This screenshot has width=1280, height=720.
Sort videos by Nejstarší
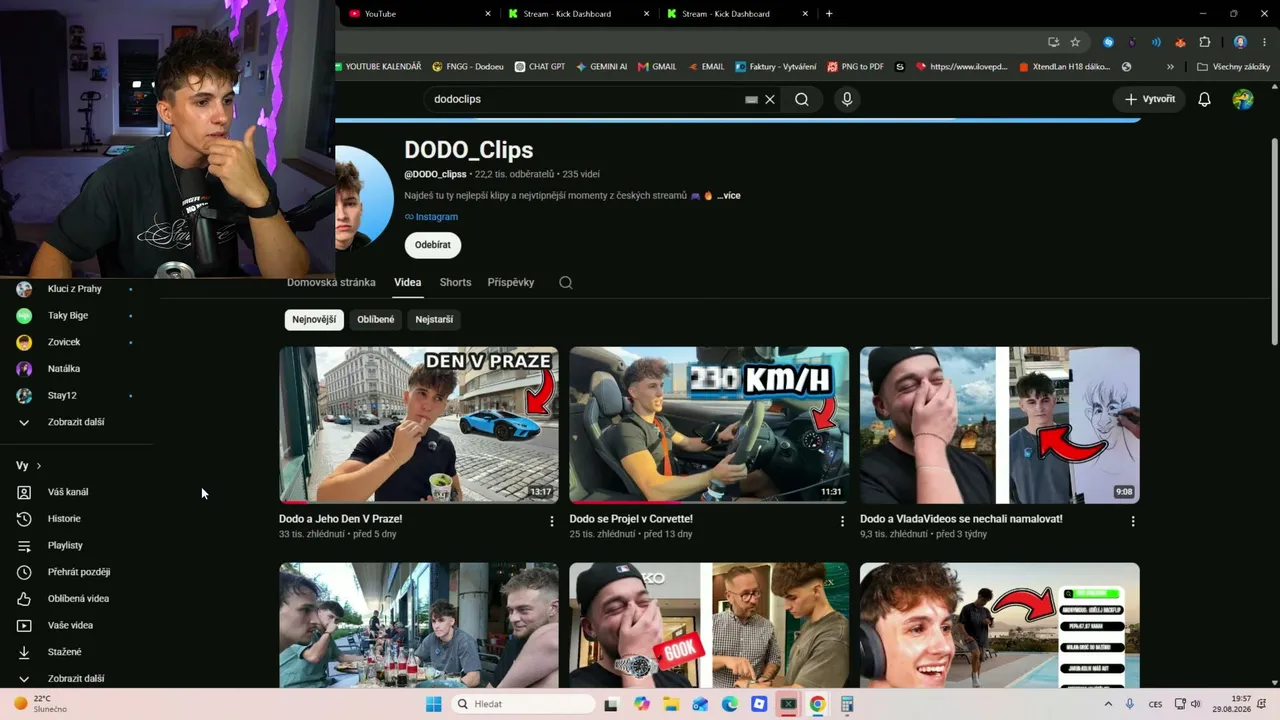pos(434,320)
